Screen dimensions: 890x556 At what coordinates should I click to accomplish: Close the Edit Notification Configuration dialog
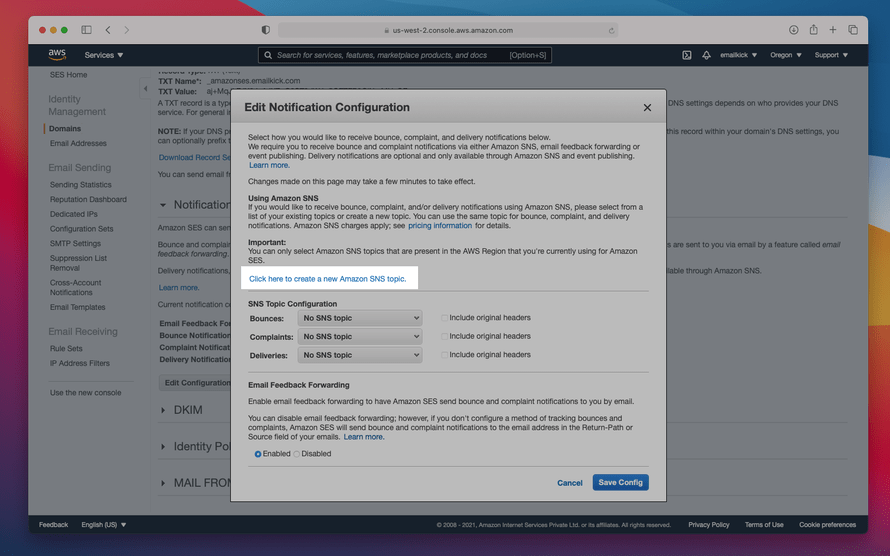pos(647,108)
